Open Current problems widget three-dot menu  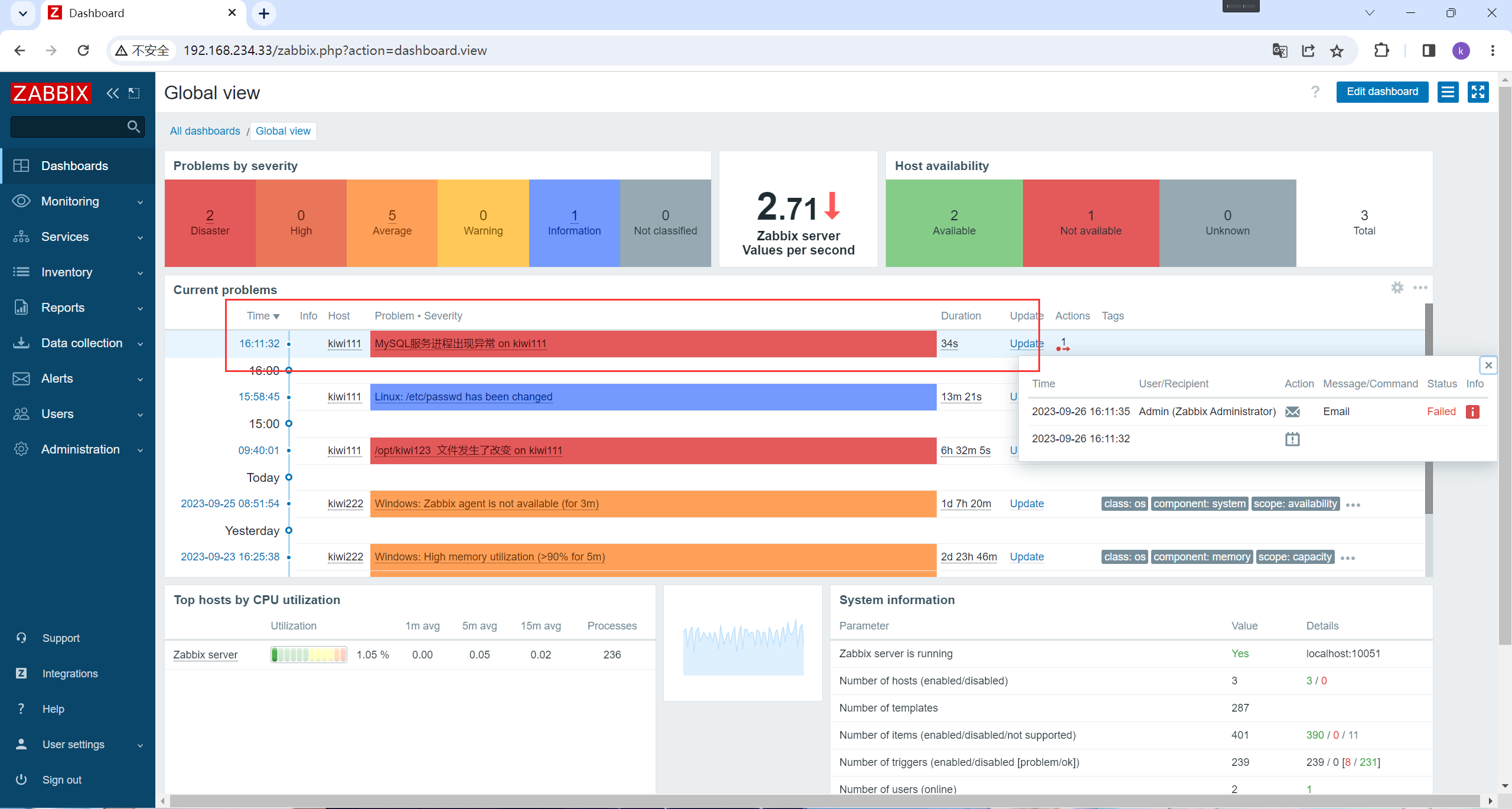point(1420,288)
